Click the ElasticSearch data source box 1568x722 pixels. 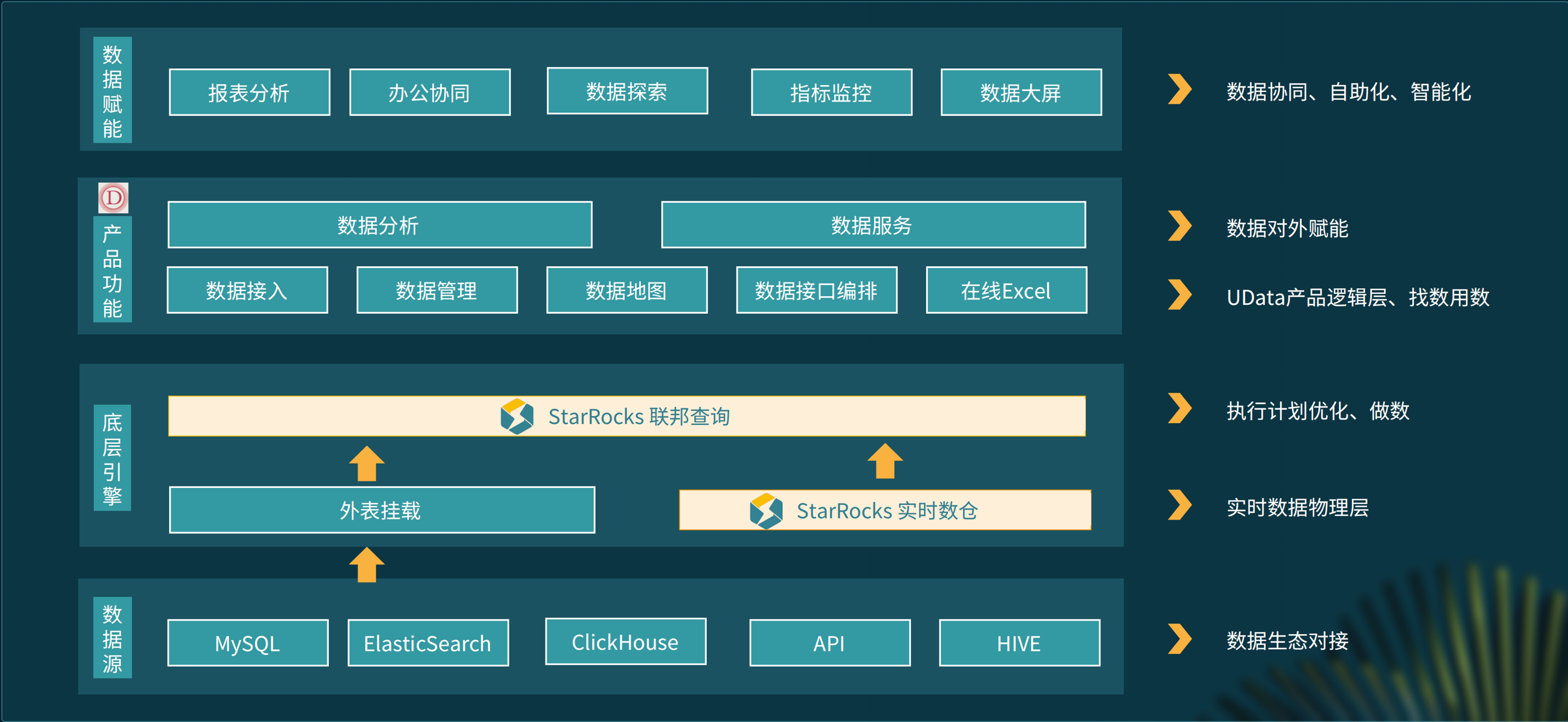pyautogui.click(x=428, y=644)
